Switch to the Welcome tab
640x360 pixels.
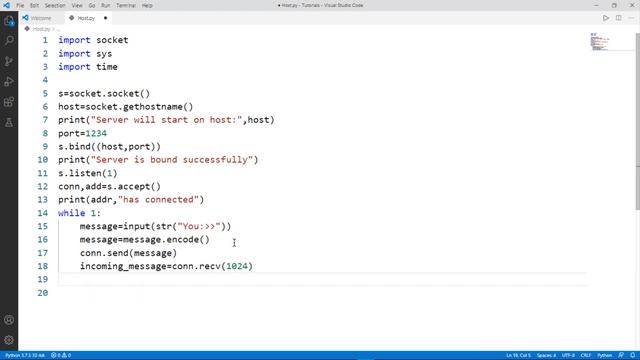(41, 18)
